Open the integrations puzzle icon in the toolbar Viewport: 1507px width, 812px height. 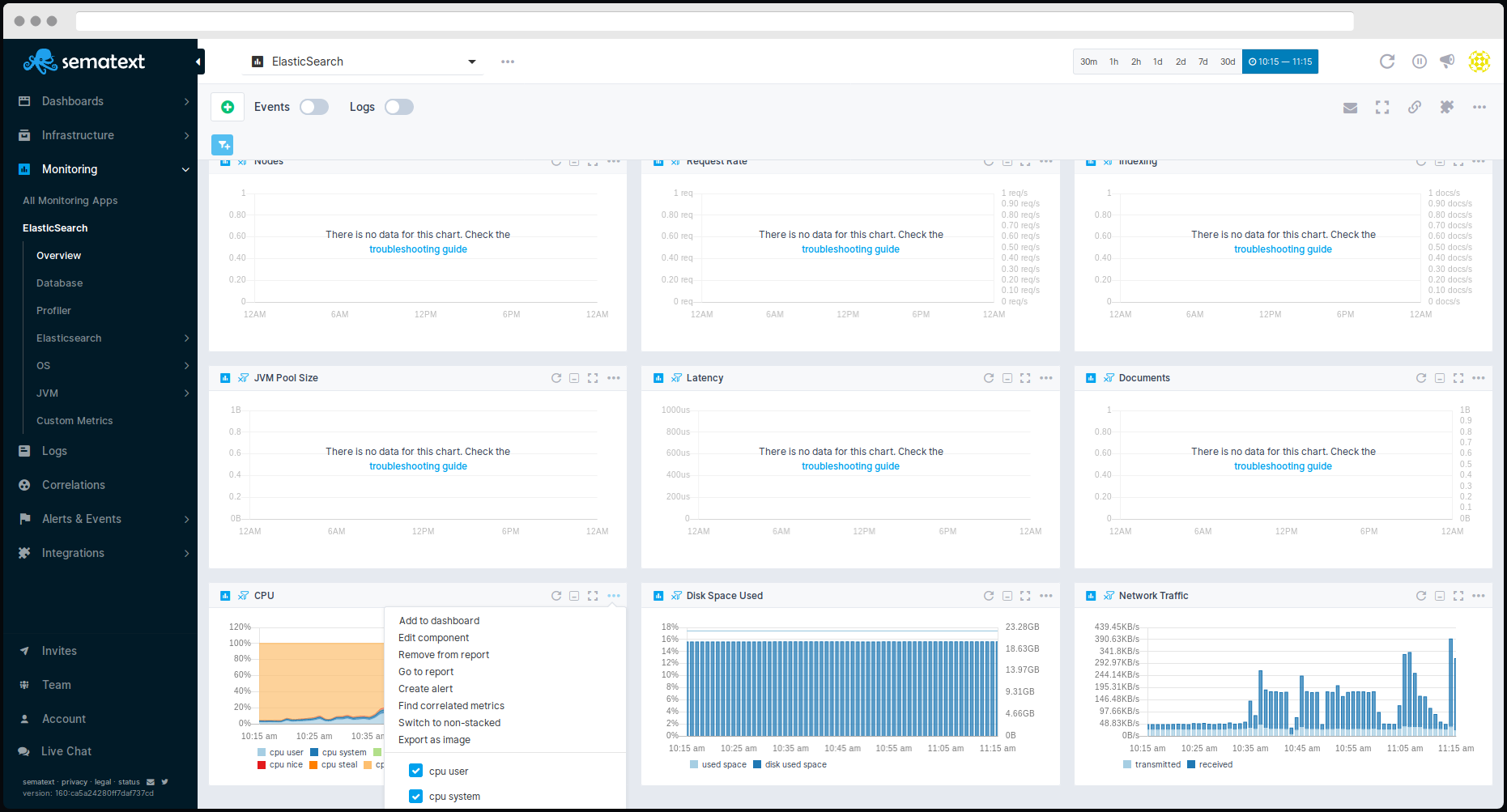click(x=1447, y=107)
